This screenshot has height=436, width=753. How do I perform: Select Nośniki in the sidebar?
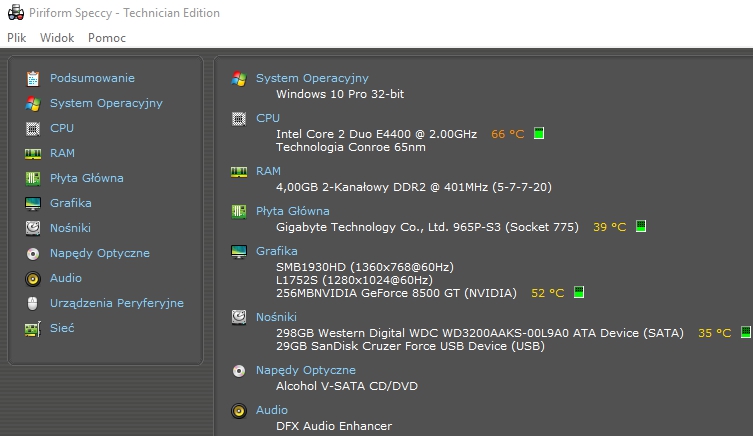tap(70, 228)
